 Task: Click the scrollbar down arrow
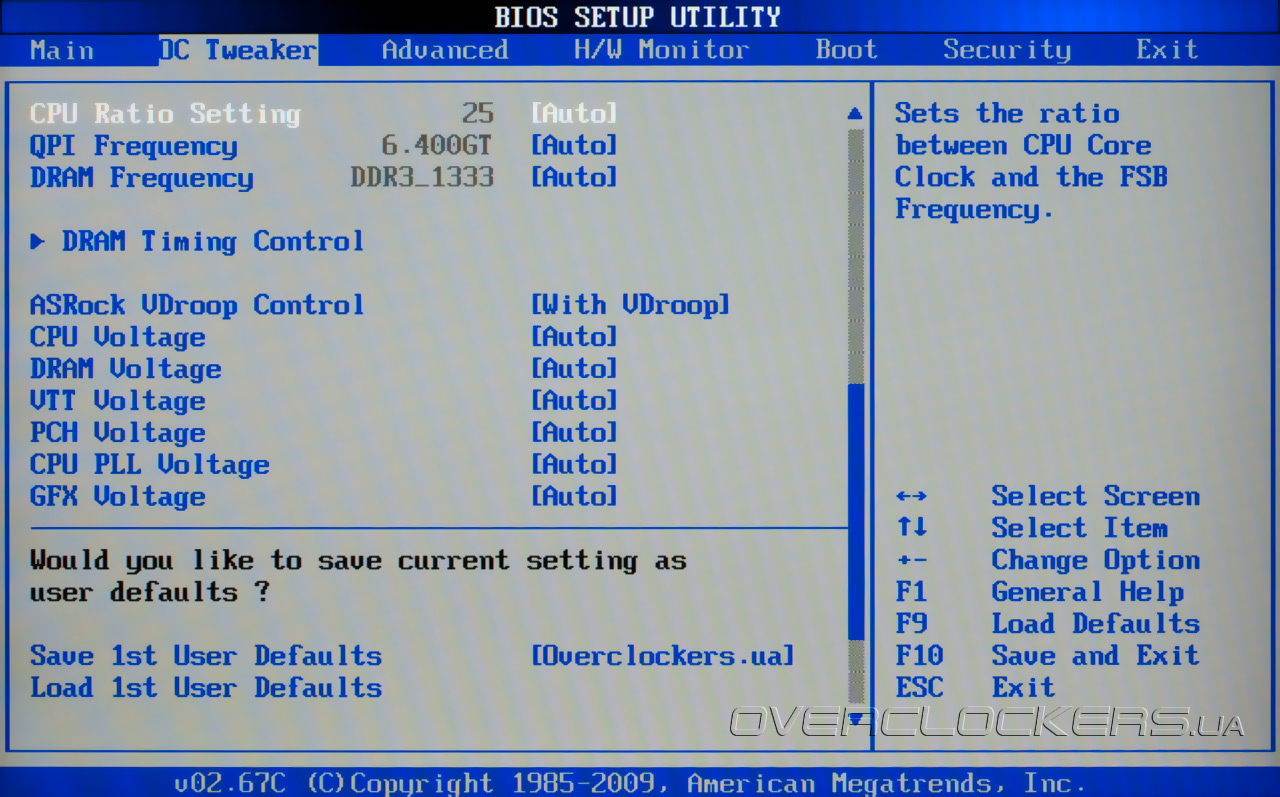(855, 718)
